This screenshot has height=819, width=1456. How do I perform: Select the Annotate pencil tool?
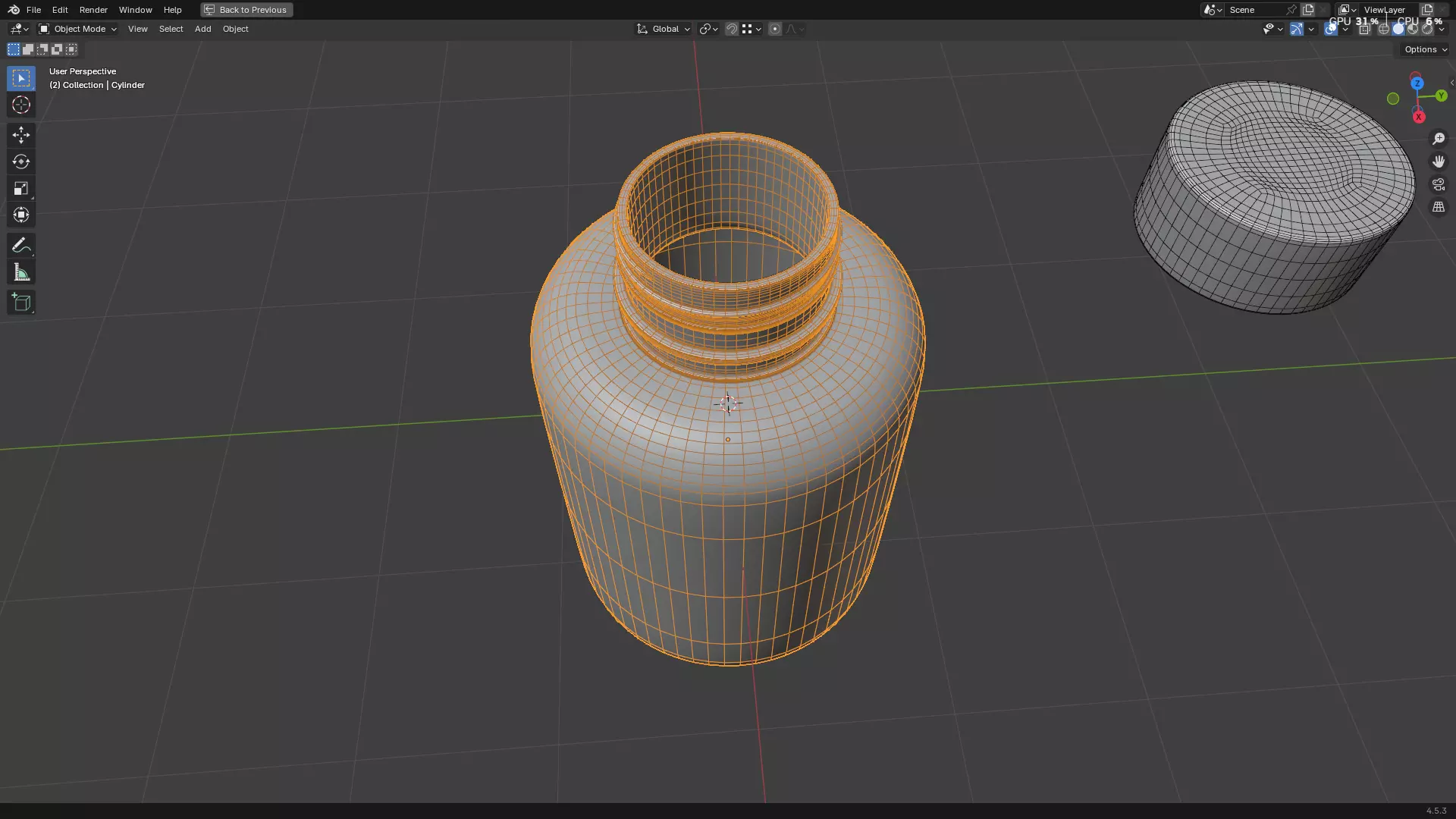(21, 245)
